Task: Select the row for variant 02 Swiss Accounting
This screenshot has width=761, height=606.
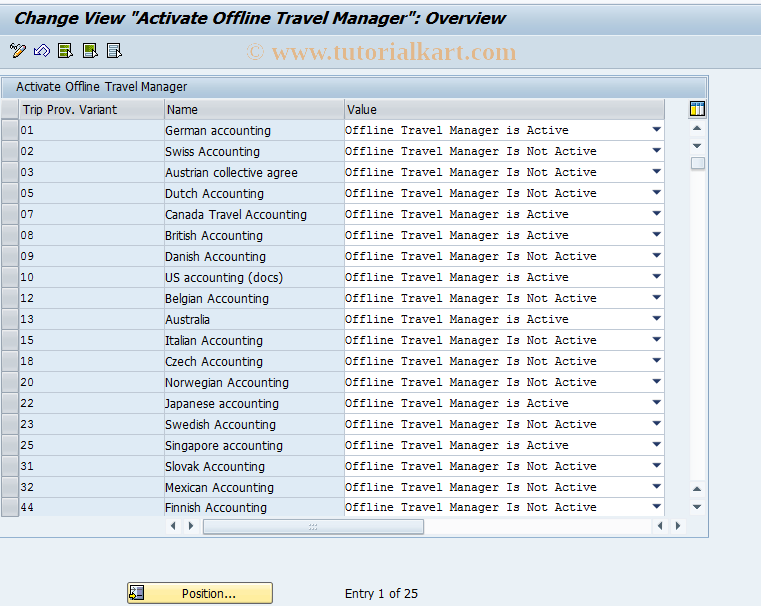Action: coord(10,151)
